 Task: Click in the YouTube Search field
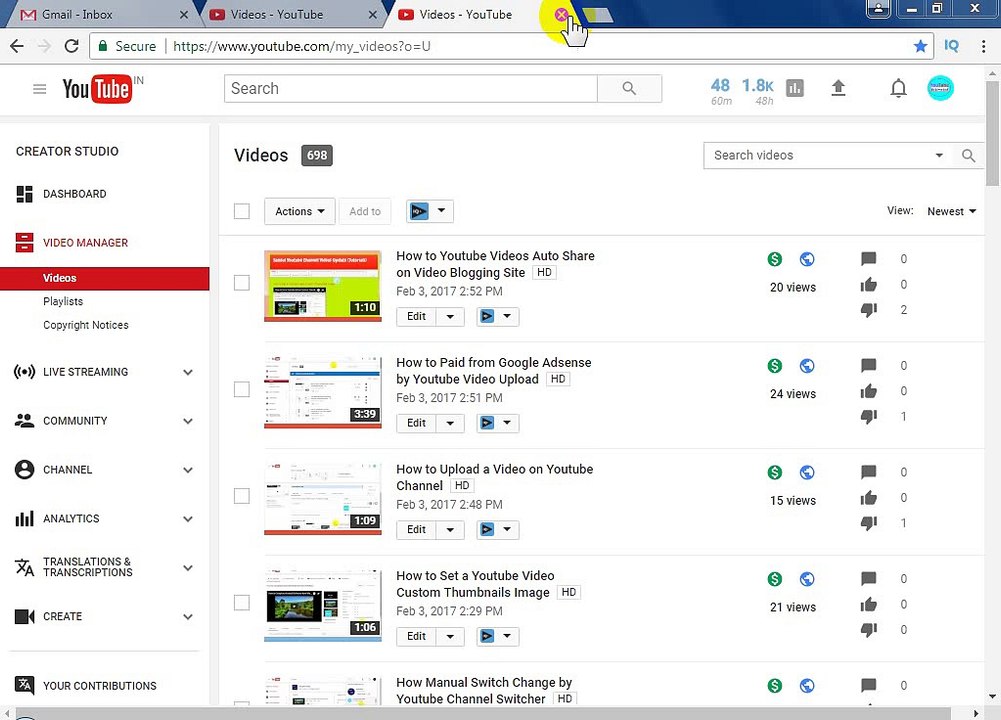click(x=410, y=89)
